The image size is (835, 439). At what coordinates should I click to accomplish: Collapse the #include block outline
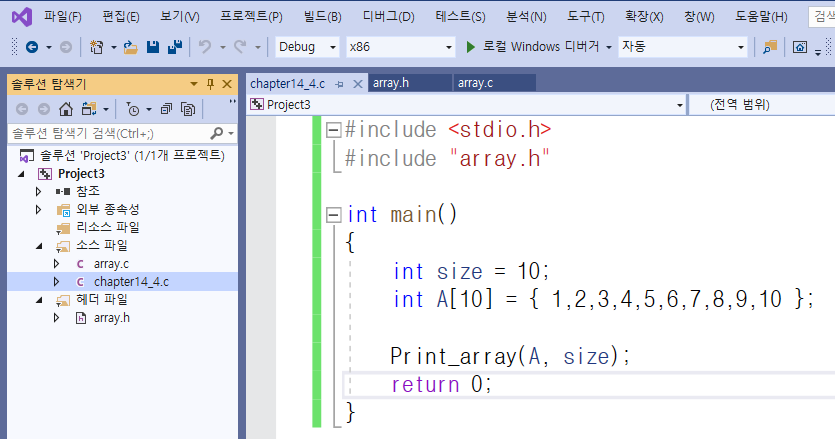tap(333, 130)
